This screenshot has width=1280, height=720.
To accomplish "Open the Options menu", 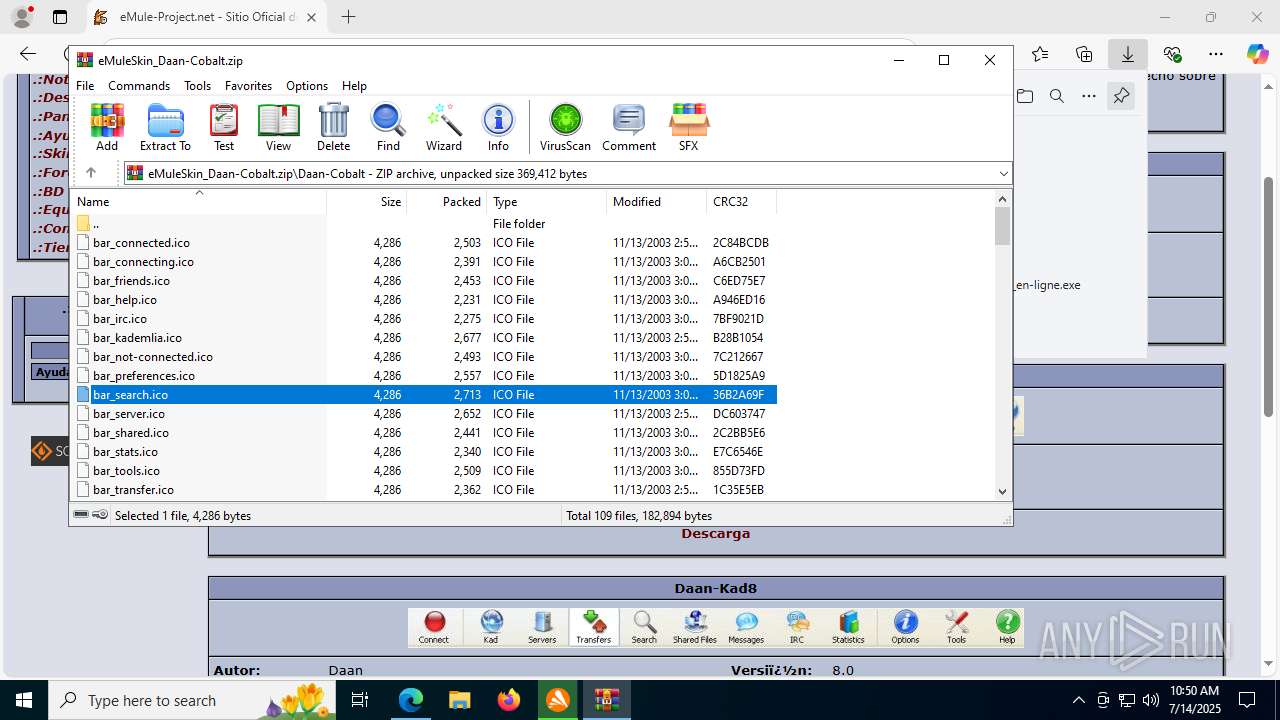I will pos(307,86).
